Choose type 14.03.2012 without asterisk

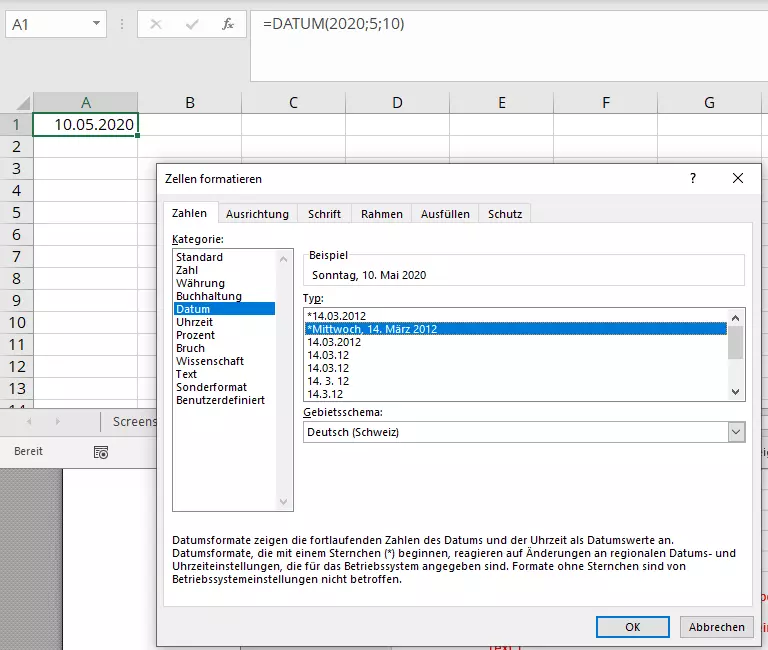(516, 342)
